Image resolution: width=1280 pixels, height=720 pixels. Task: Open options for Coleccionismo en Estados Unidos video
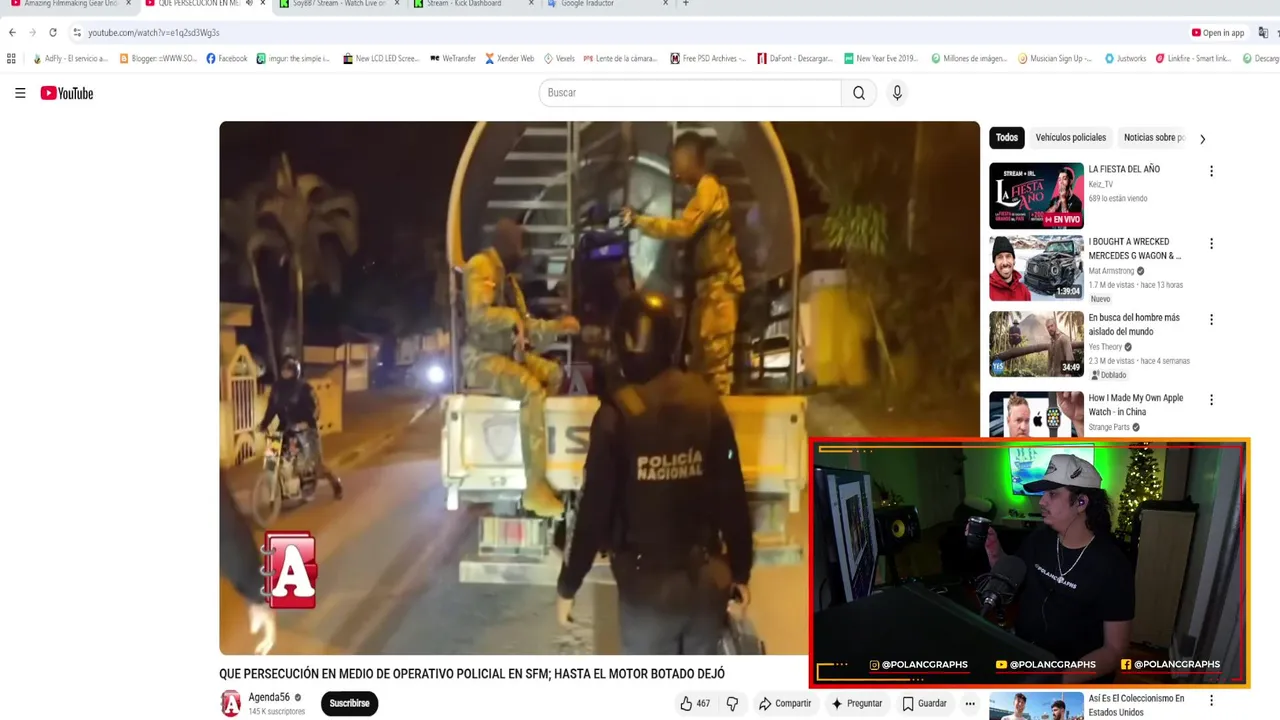click(1211, 700)
